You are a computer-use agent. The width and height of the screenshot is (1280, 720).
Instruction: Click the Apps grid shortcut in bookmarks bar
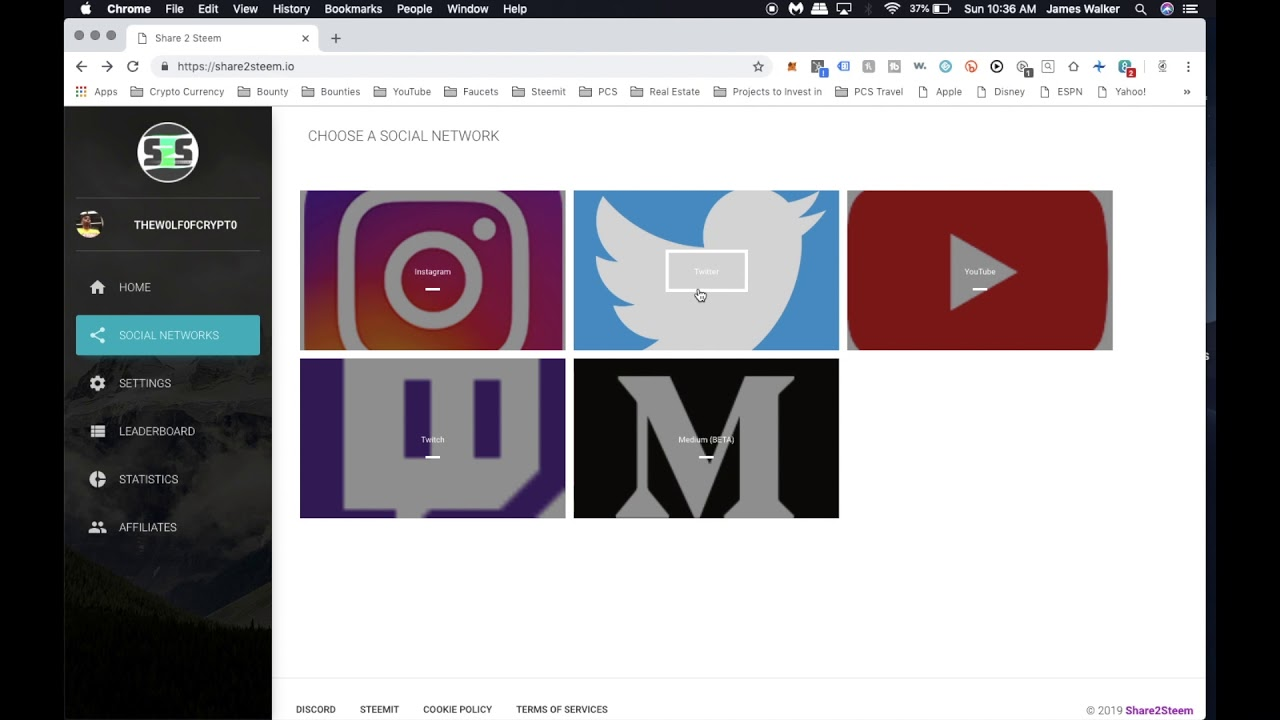coord(97,92)
